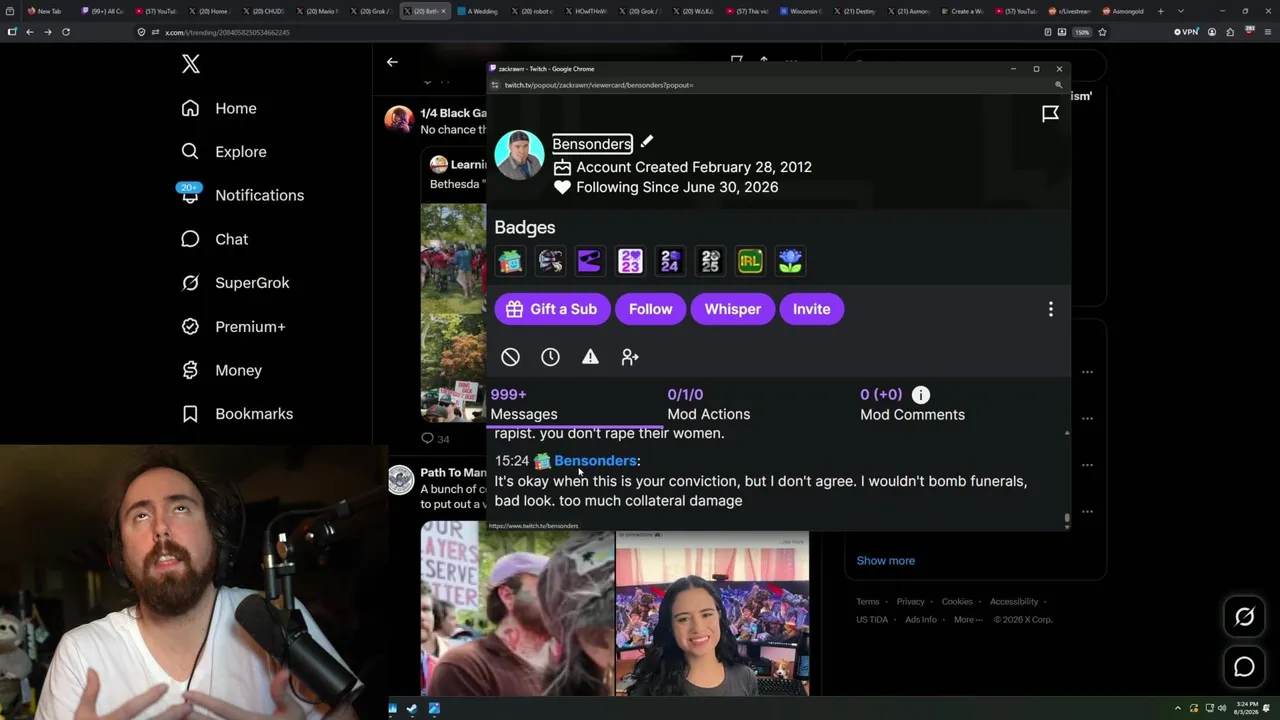Click the Follow button in viewer card
The height and width of the screenshot is (720, 1280).
[651, 309]
